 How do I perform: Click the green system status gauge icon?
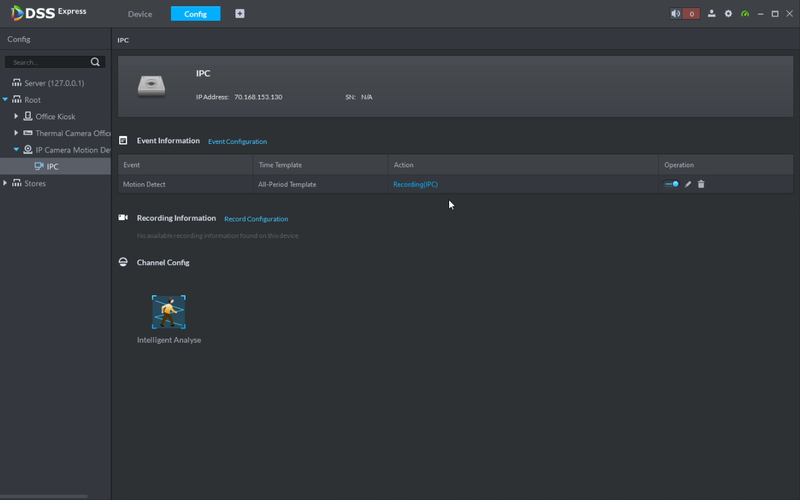745,14
